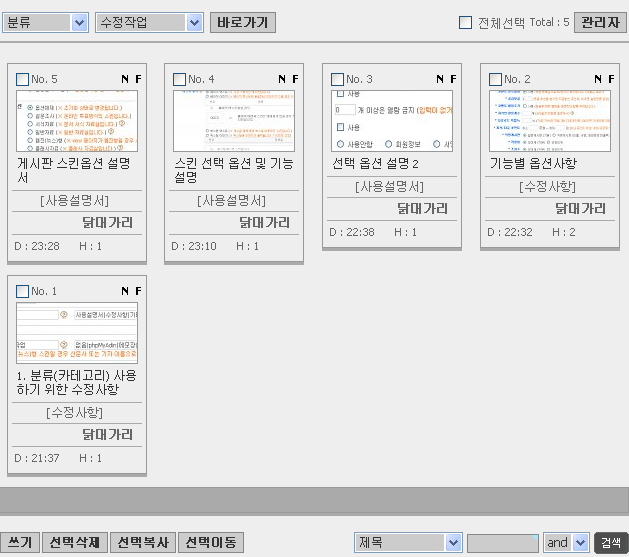This screenshot has height=557, width=629.
Task: Click the F icon on post No. 1
Action: (138, 291)
